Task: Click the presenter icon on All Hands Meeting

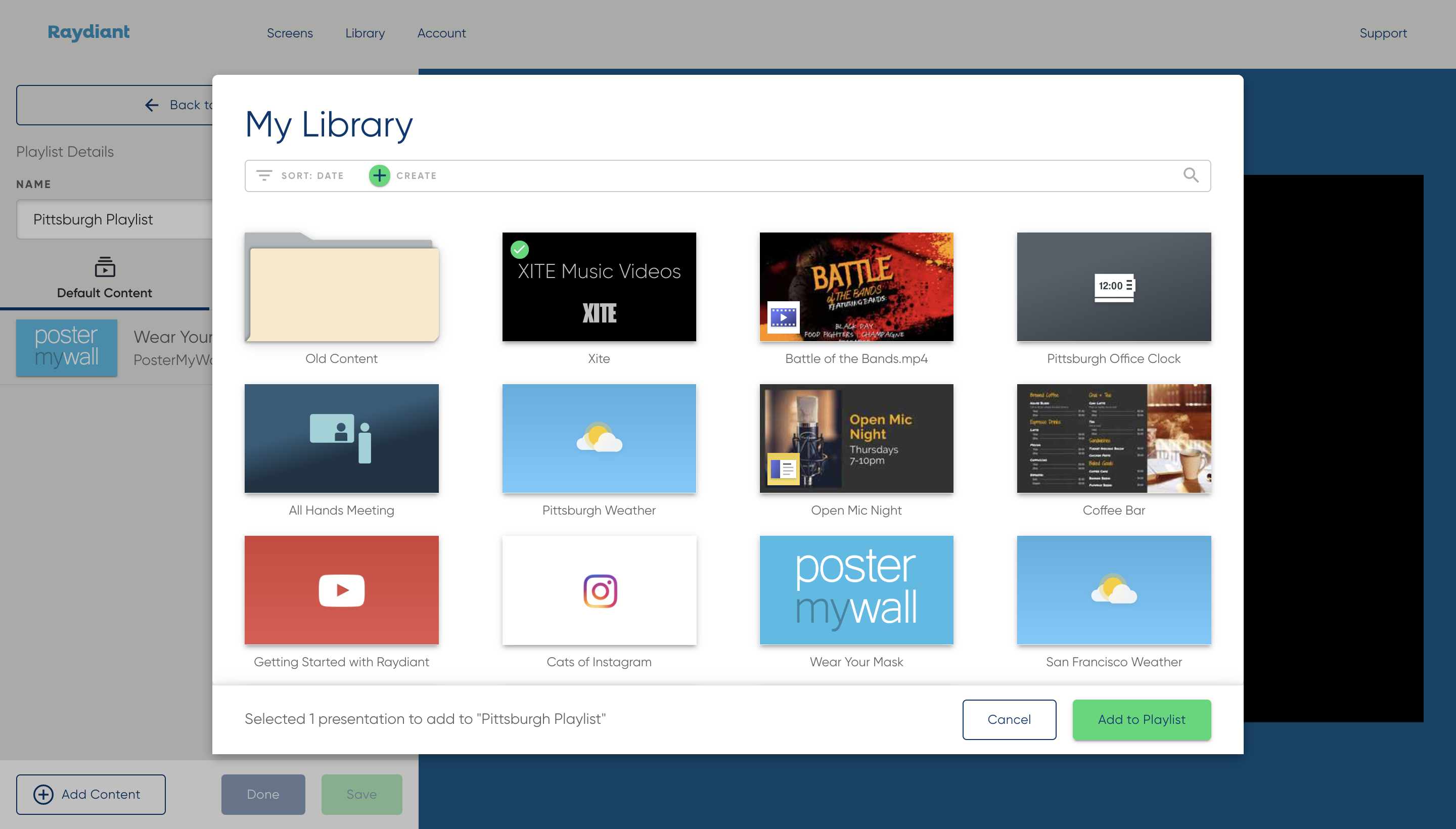Action: 341,438
